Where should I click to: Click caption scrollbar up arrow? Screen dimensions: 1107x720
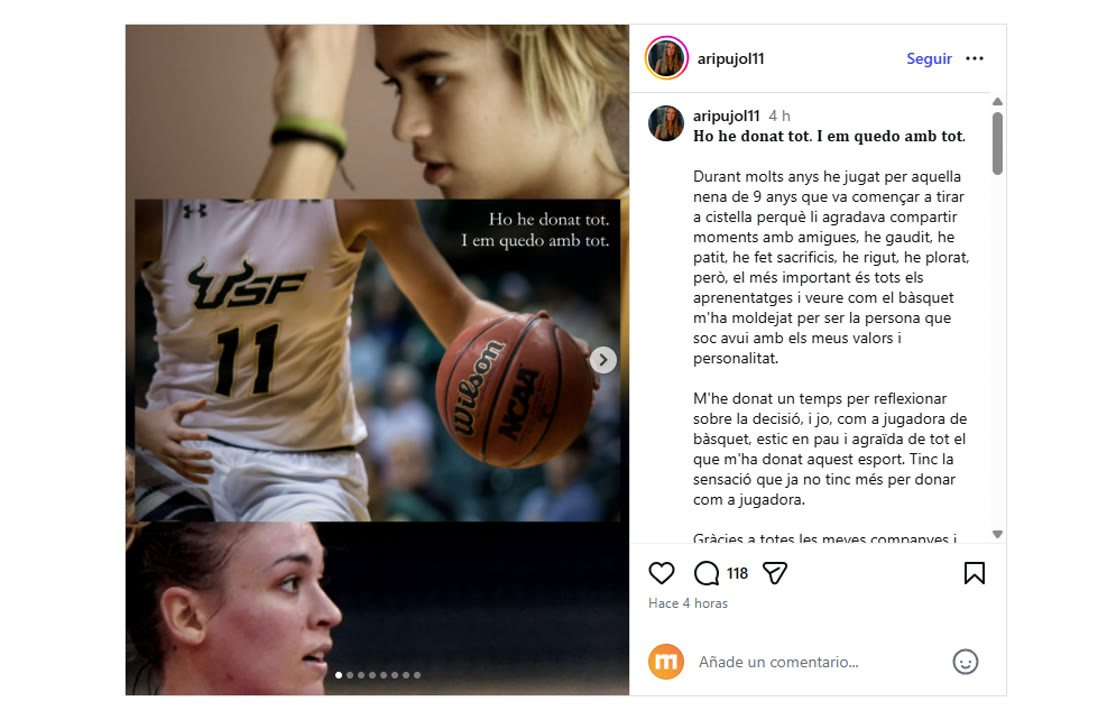pyautogui.click(x=997, y=102)
